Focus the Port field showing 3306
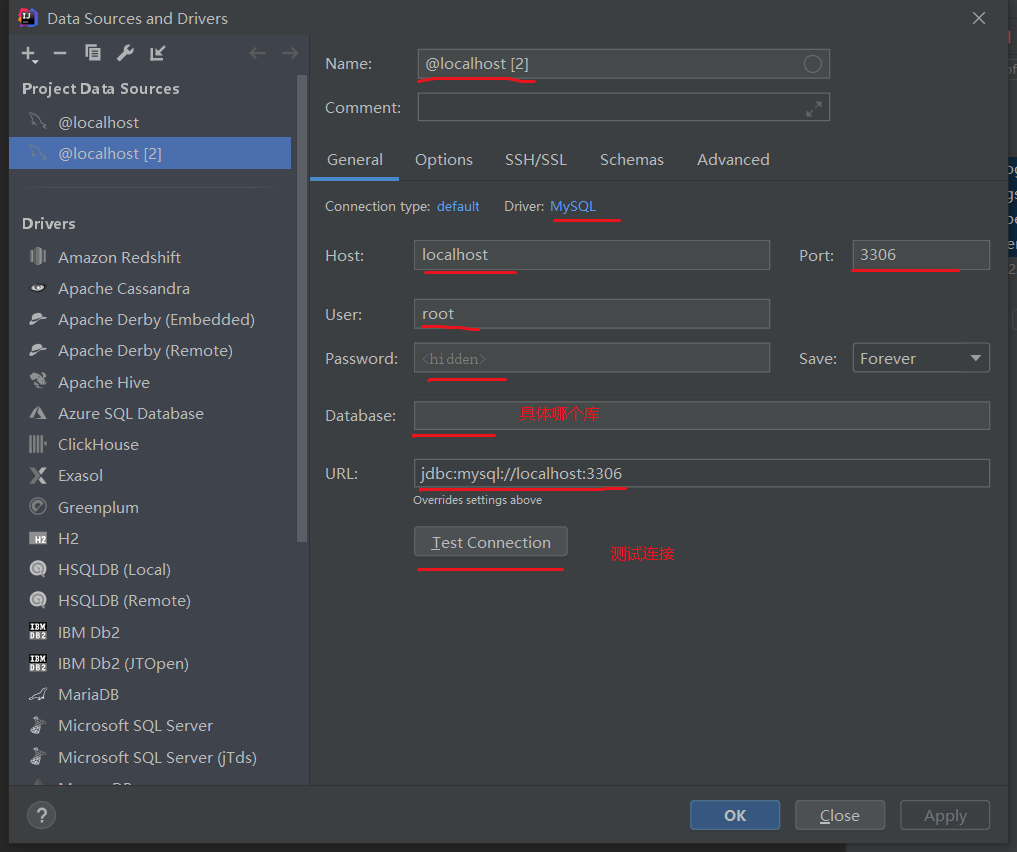The height and width of the screenshot is (852, 1017). (921, 255)
